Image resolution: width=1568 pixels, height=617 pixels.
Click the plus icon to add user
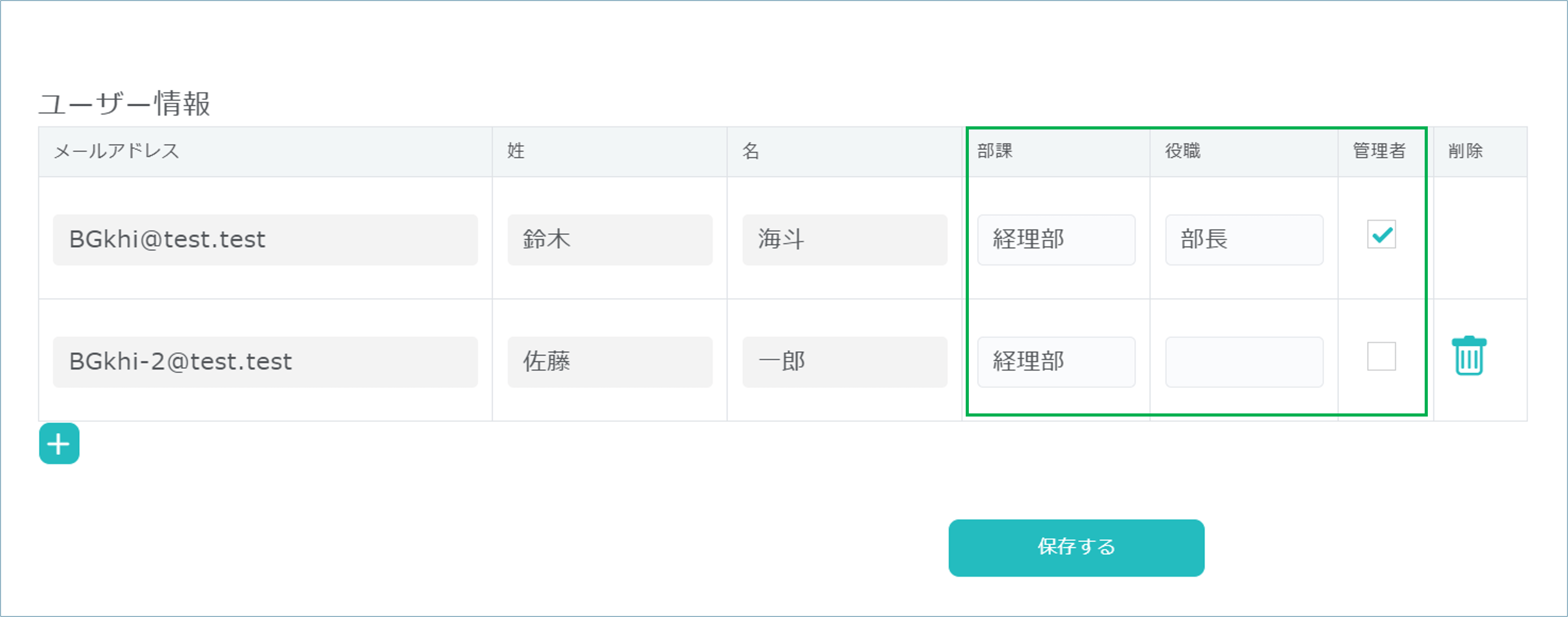pos(59,444)
